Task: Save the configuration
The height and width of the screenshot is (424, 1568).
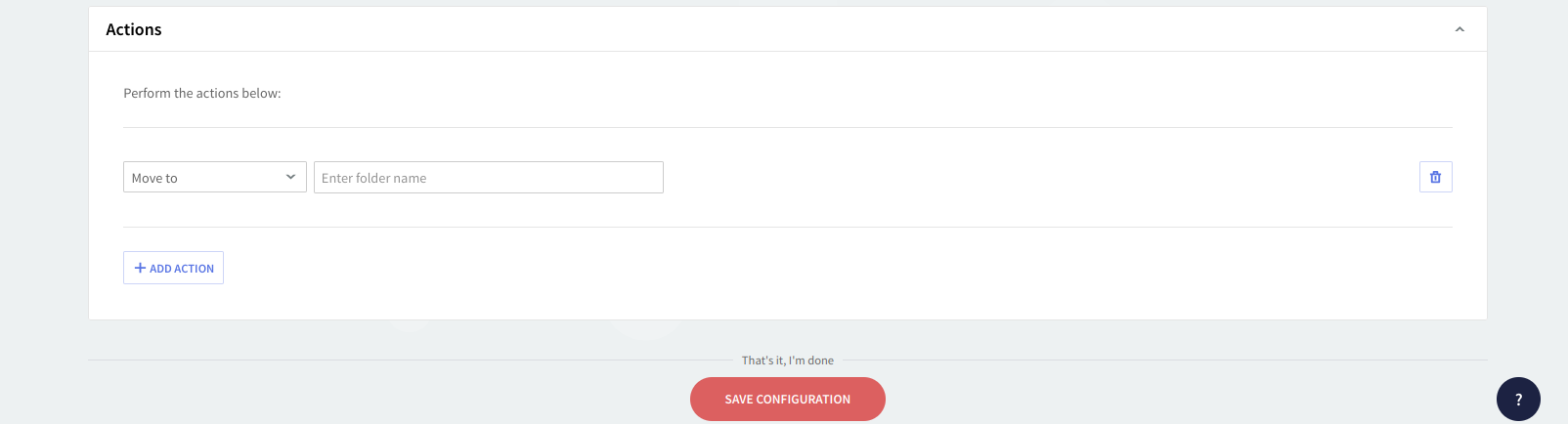Action: [787, 399]
